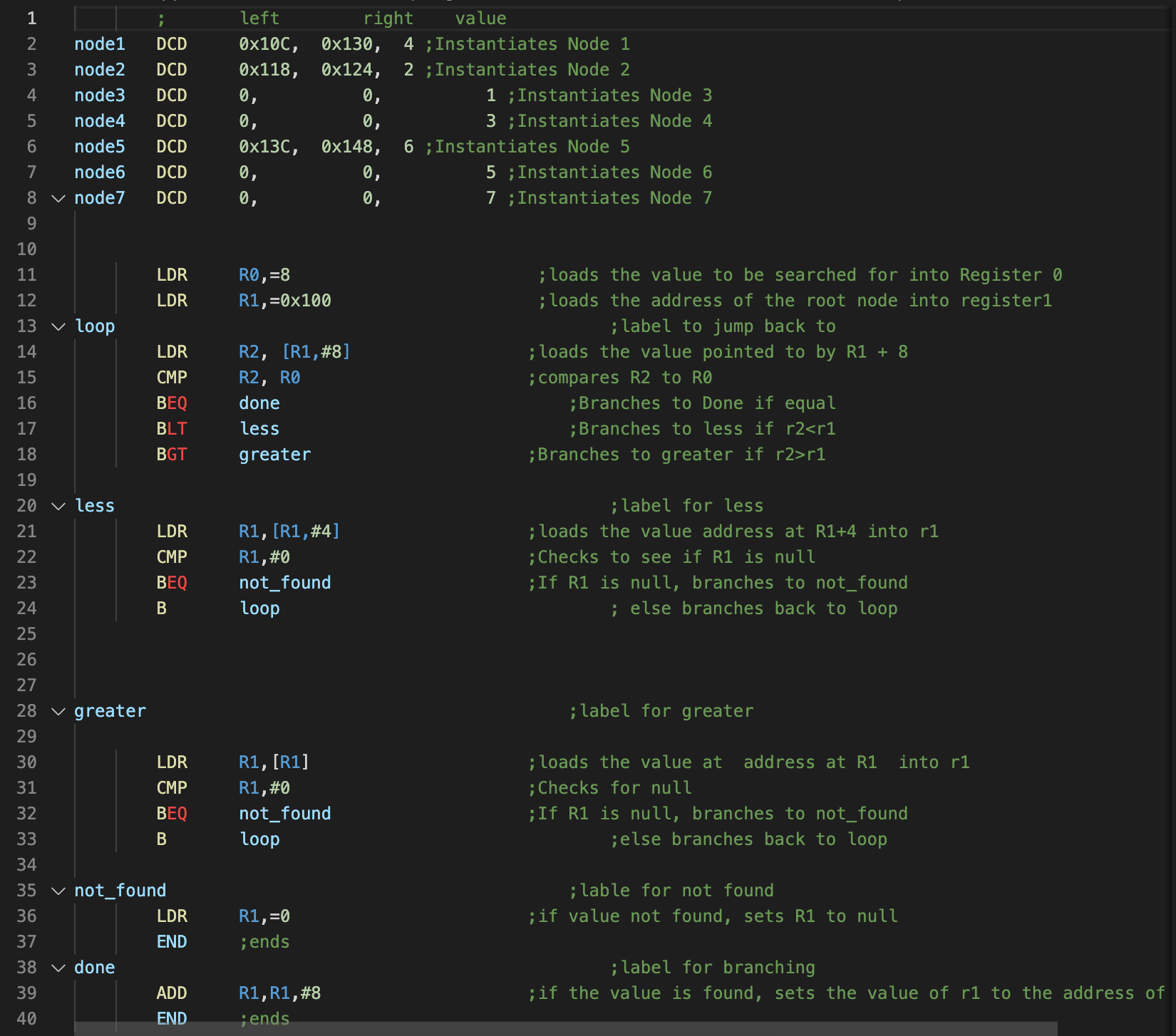Collapse the less label fold arrow
This screenshot has height=1036, width=1176.
tap(58, 506)
